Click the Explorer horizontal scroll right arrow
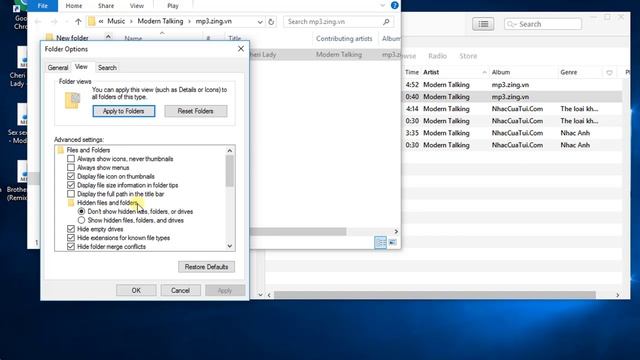Image resolution: width=640 pixels, height=360 pixels. point(396,231)
